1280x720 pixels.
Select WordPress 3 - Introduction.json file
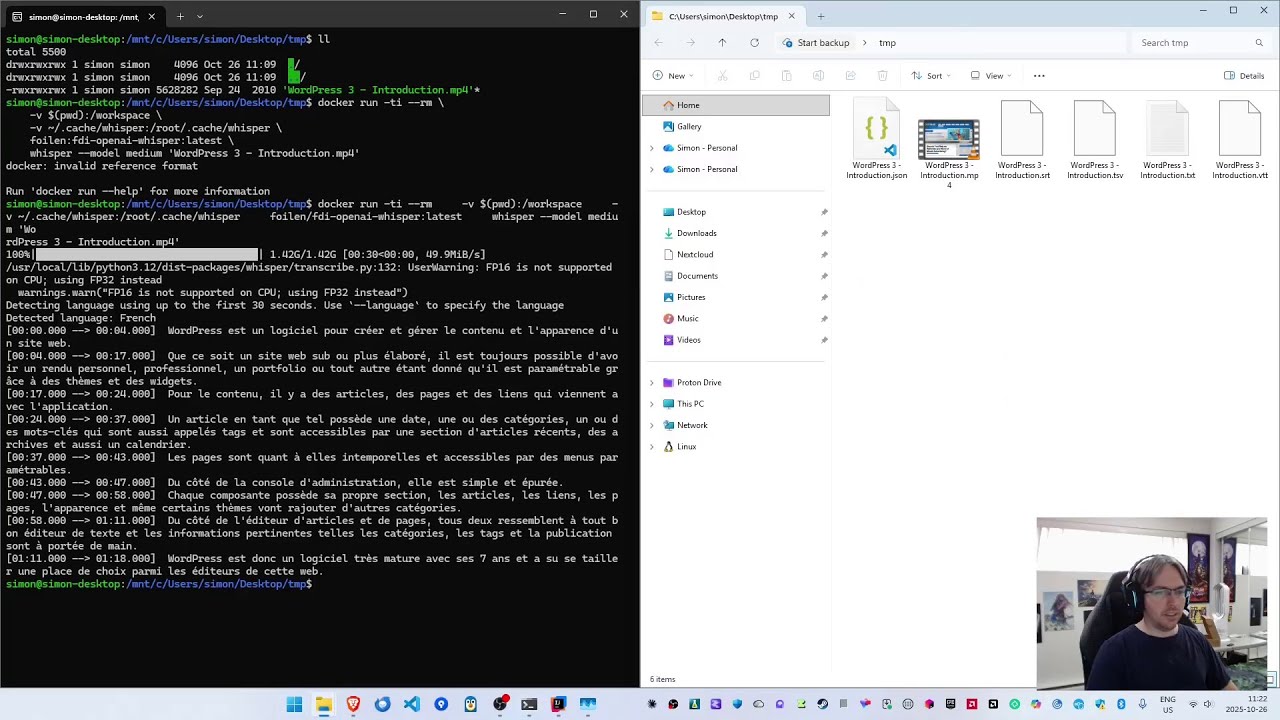pyautogui.click(x=877, y=140)
